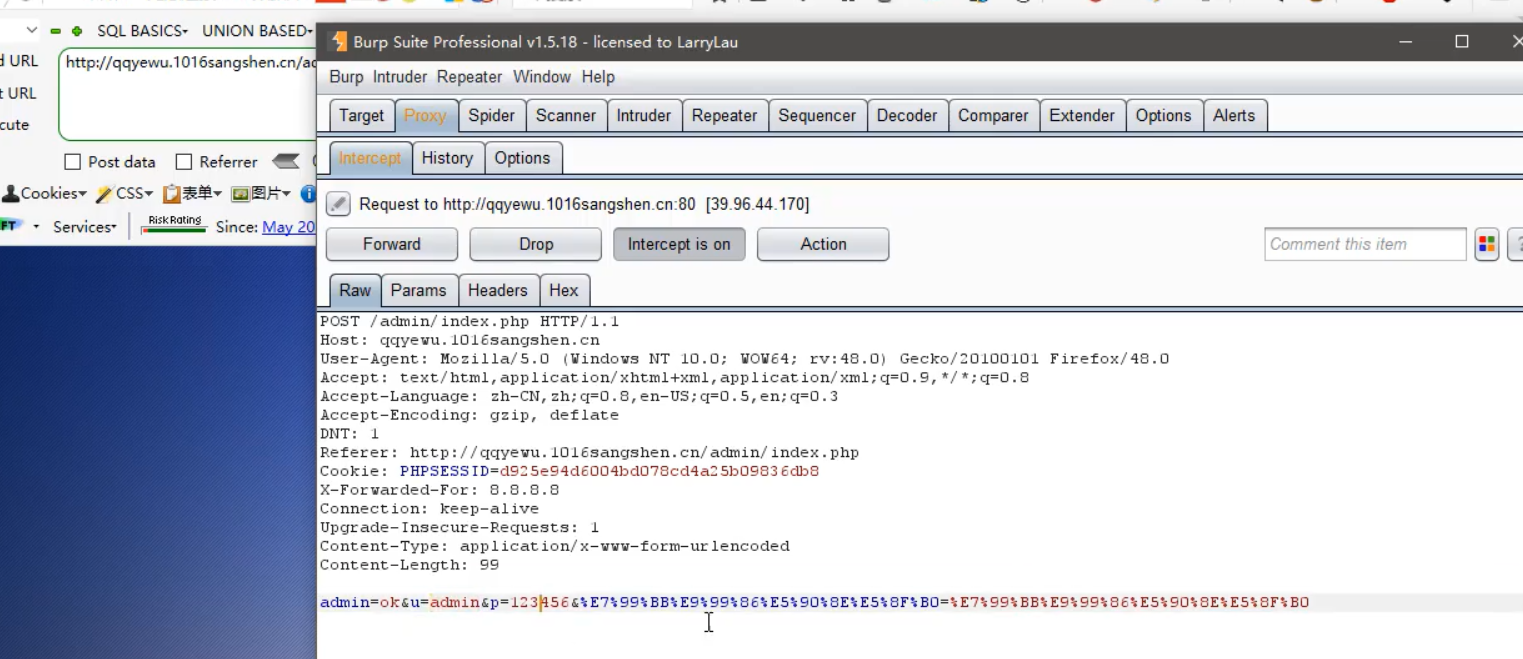Screen dimensions: 1523x659
Task: Click the POST /admin/index.php request line
Action: point(470,322)
